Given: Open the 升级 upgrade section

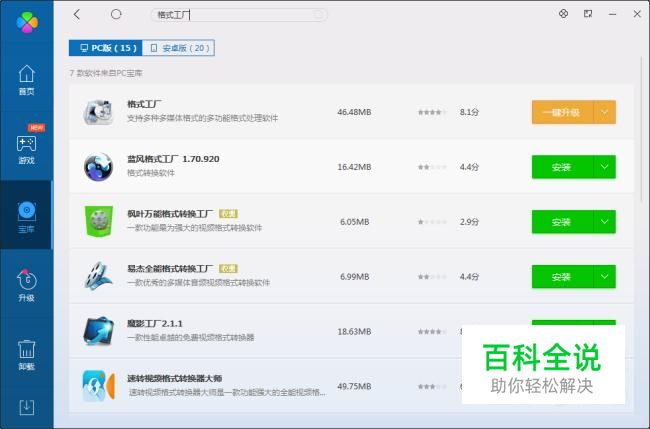Looking at the screenshot, I should tap(27, 286).
